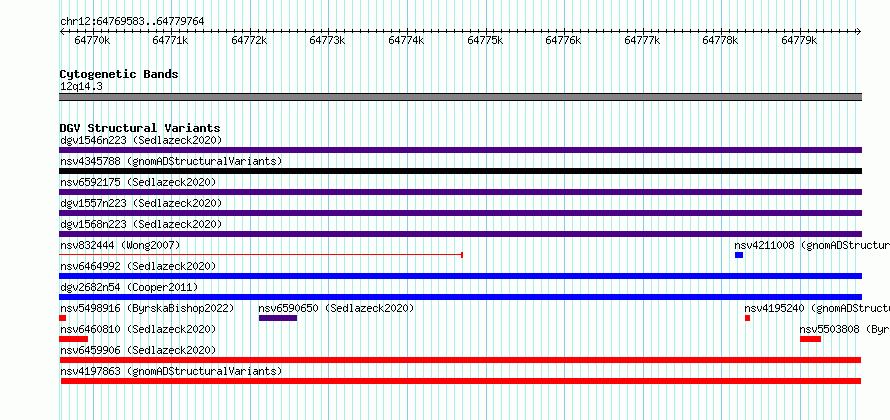Viewport: 890px width, 420px height.
Task: Click the nsv6459906 (Sedlazeck2020) label
Action: (x=138, y=350)
